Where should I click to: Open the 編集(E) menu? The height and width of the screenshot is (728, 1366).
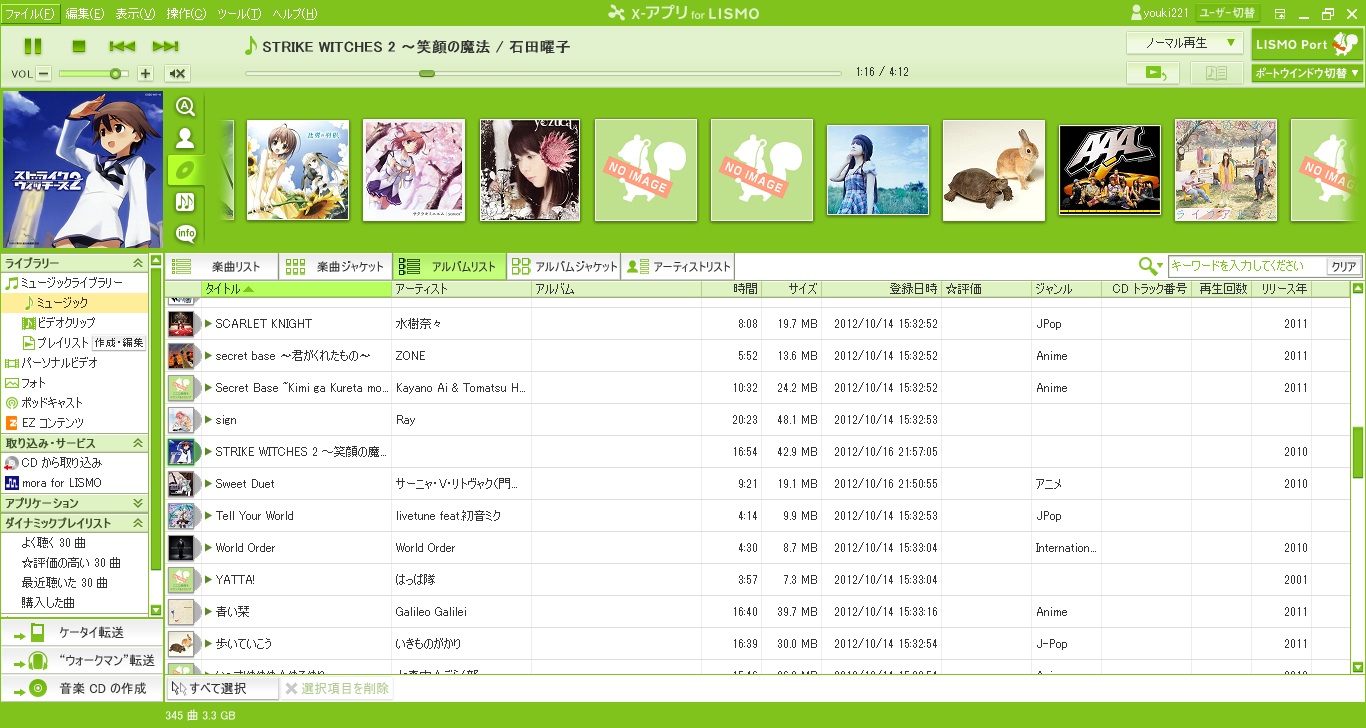click(85, 14)
